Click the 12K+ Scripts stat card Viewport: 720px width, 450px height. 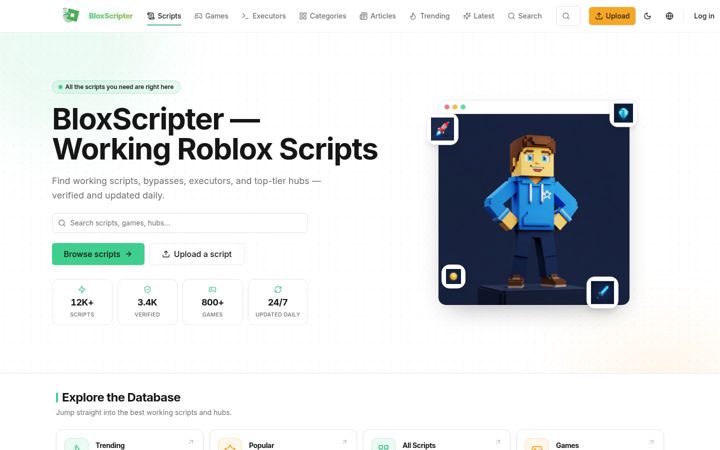pos(82,302)
